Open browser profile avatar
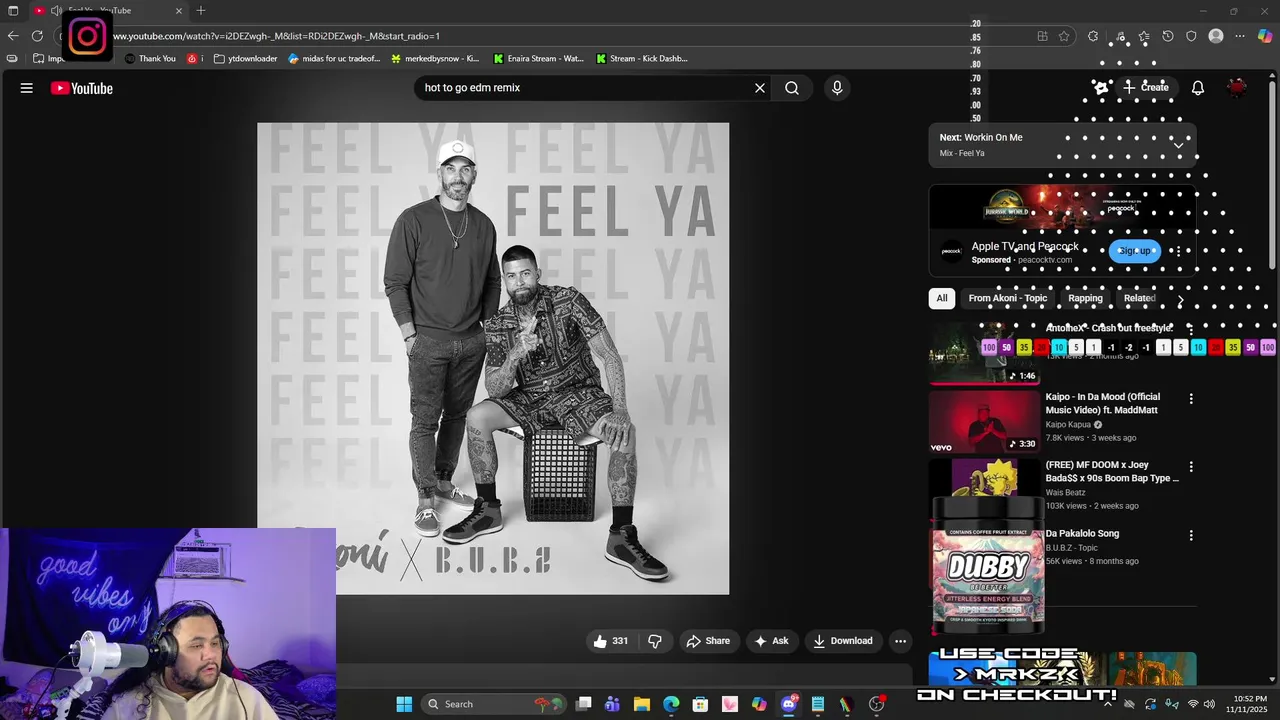This screenshot has height=720, width=1280. tap(1216, 36)
